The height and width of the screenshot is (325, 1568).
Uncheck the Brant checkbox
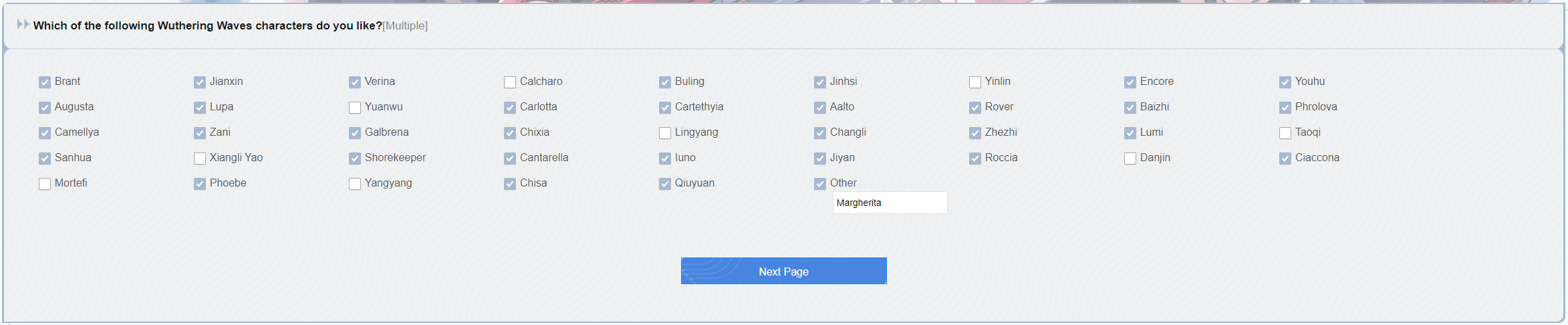pos(45,82)
